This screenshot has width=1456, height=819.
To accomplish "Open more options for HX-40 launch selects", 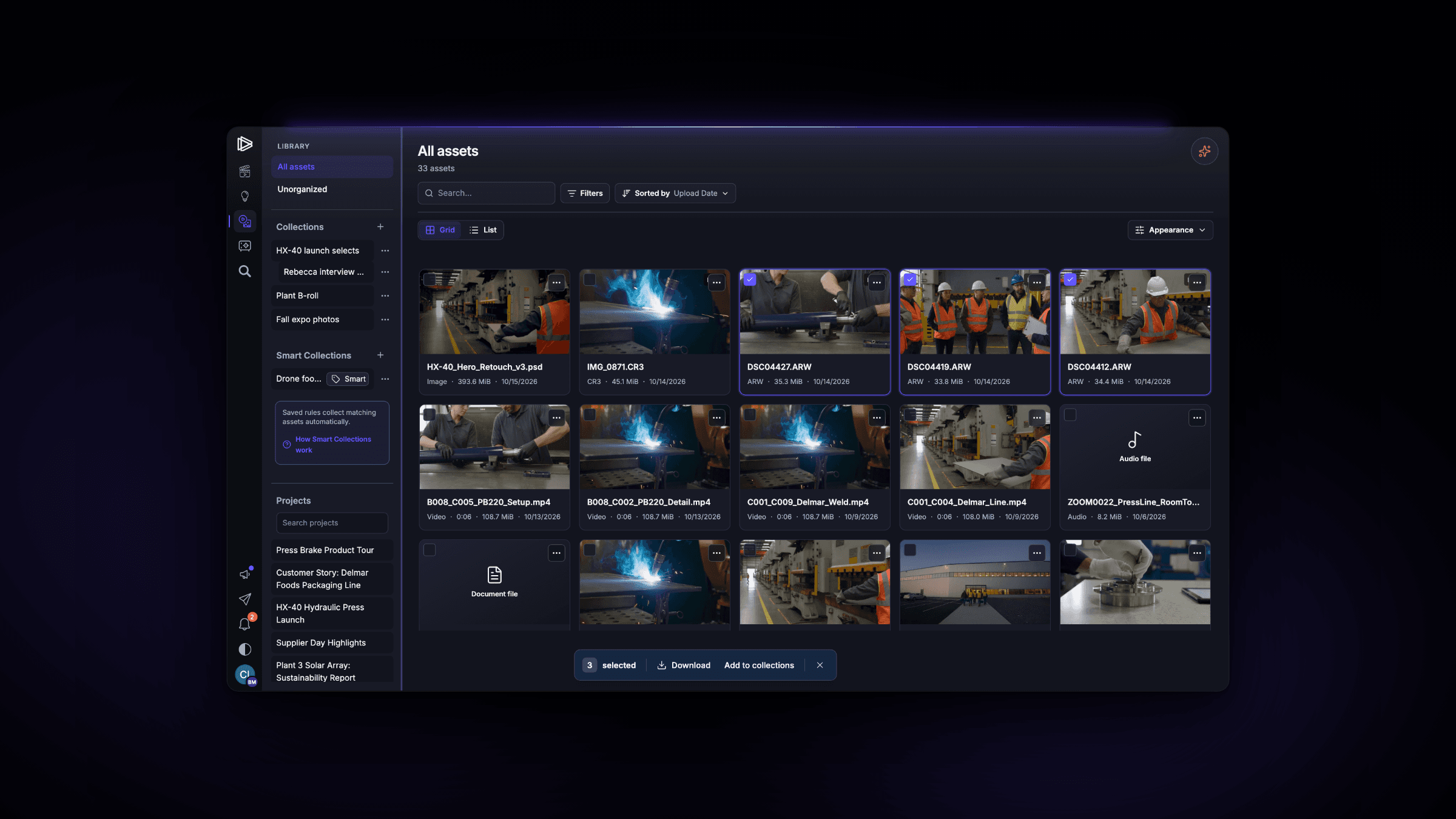I will click(x=385, y=251).
